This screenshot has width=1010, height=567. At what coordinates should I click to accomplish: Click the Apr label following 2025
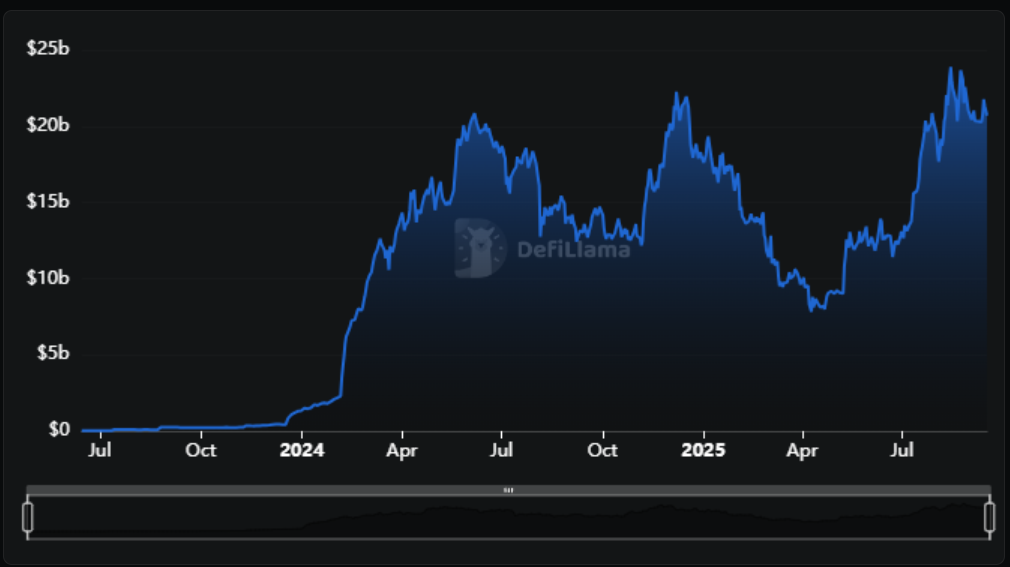(x=802, y=450)
